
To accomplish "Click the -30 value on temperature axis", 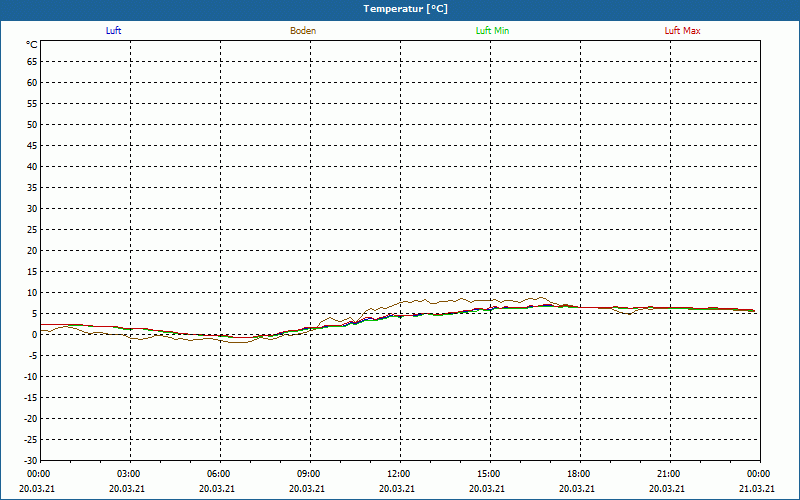I will [x=31, y=461].
